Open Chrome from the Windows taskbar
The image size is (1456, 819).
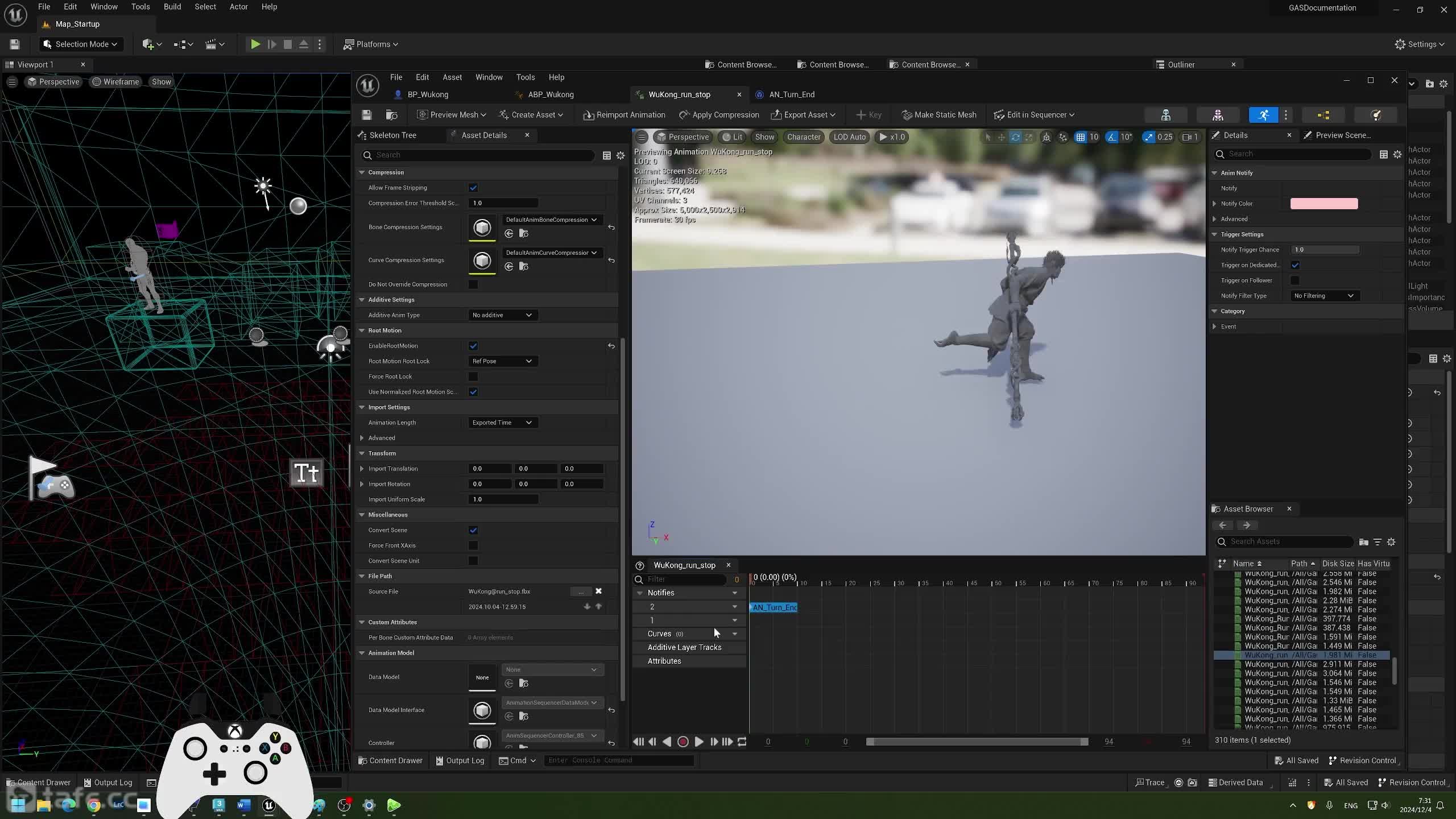point(94,805)
